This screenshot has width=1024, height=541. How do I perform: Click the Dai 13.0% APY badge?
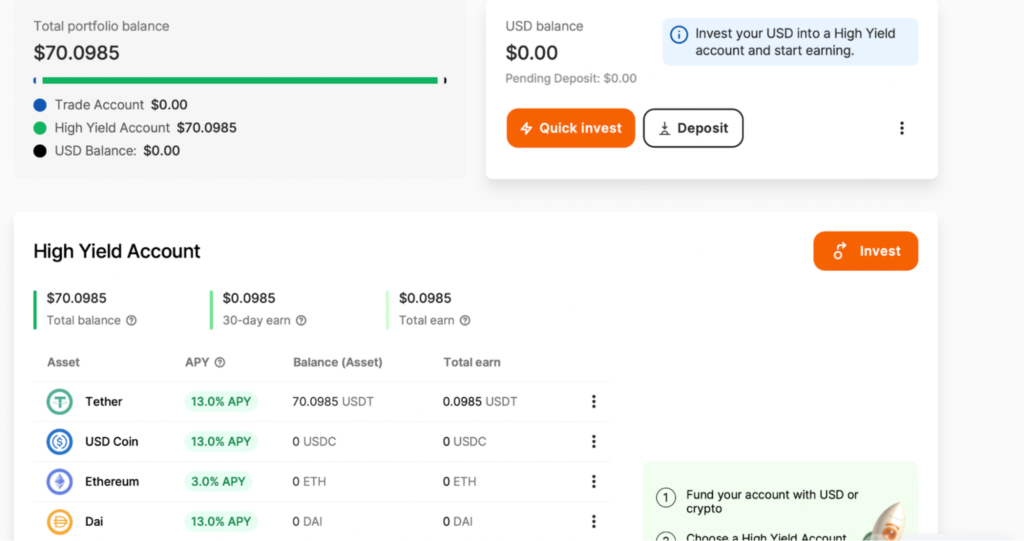tap(221, 521)
